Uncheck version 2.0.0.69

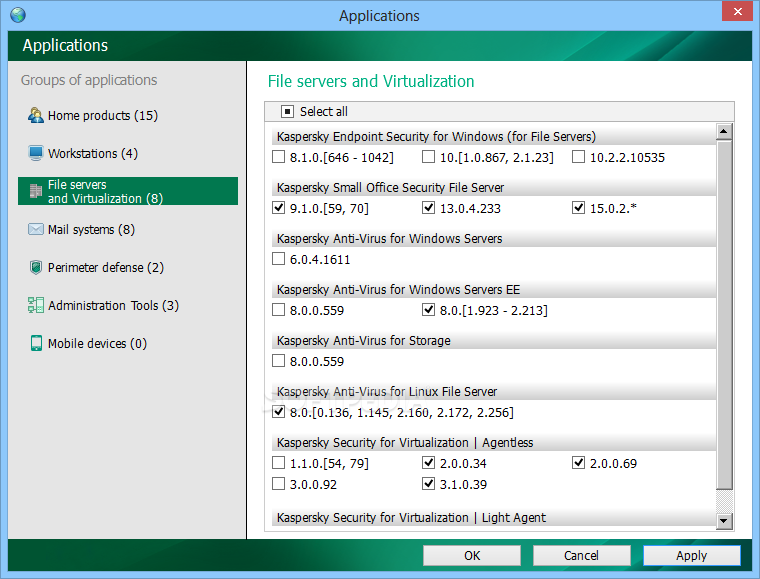pos(578,463)
